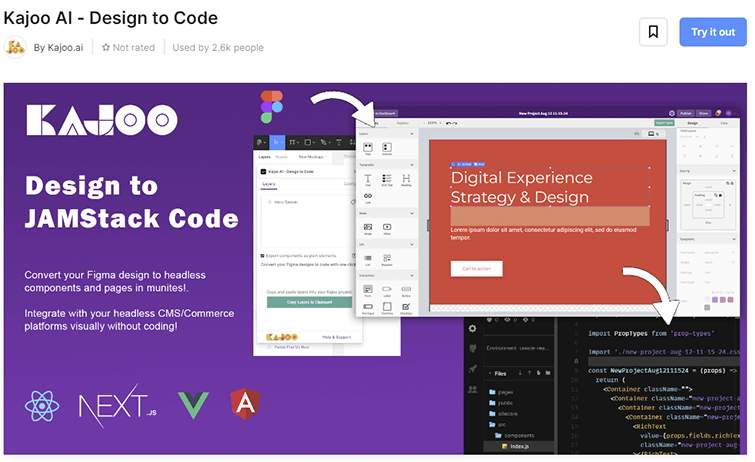The image size is (755, 462).
Task: Click the Angular logo in the banner
Action: point(246,404)
